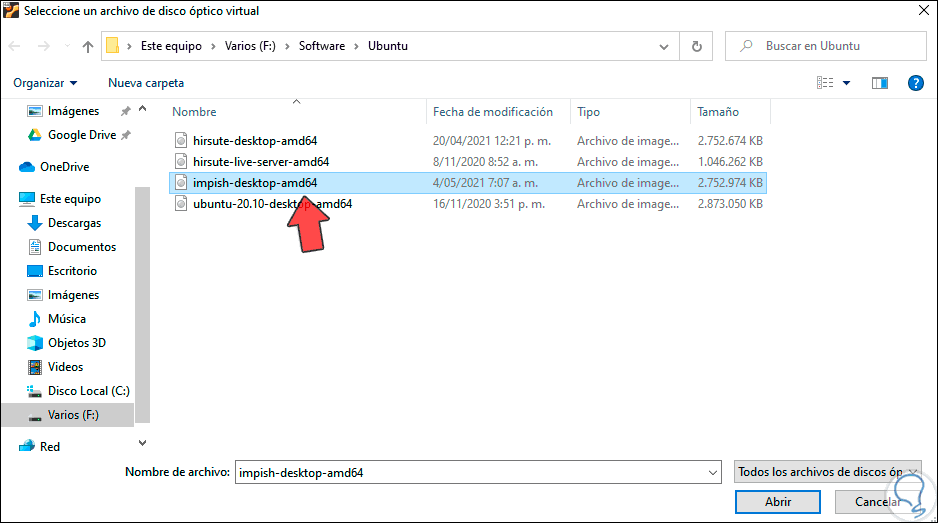Go up one folder level
The width and height of the screenshot is (938, 523).
pyautogui.click(x=88, y=46)
